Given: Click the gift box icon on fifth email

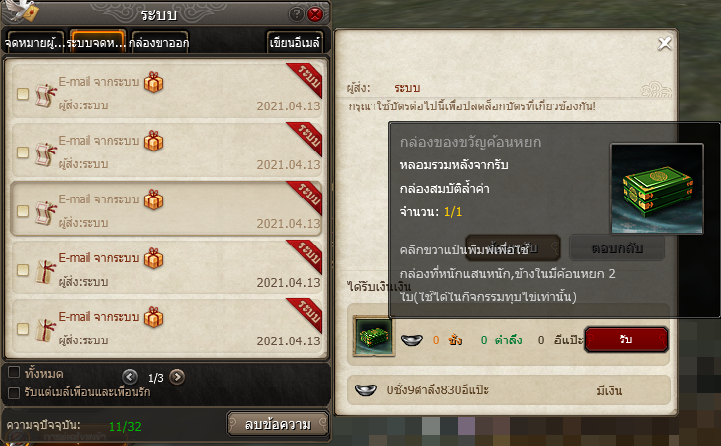Looking at the screenshot, I should (154, 317).
